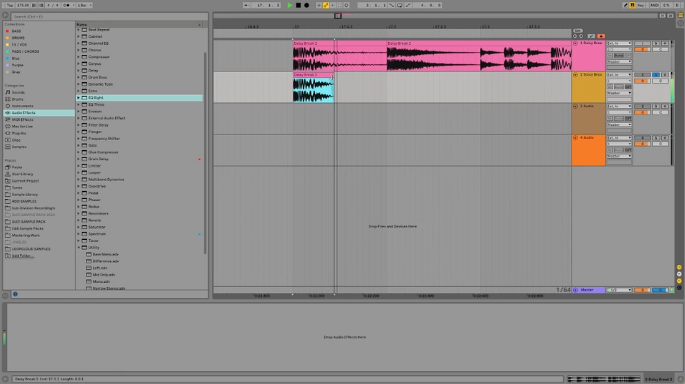Open the browser preview info icon
685x384 pixels.
(x=15, y=294)
